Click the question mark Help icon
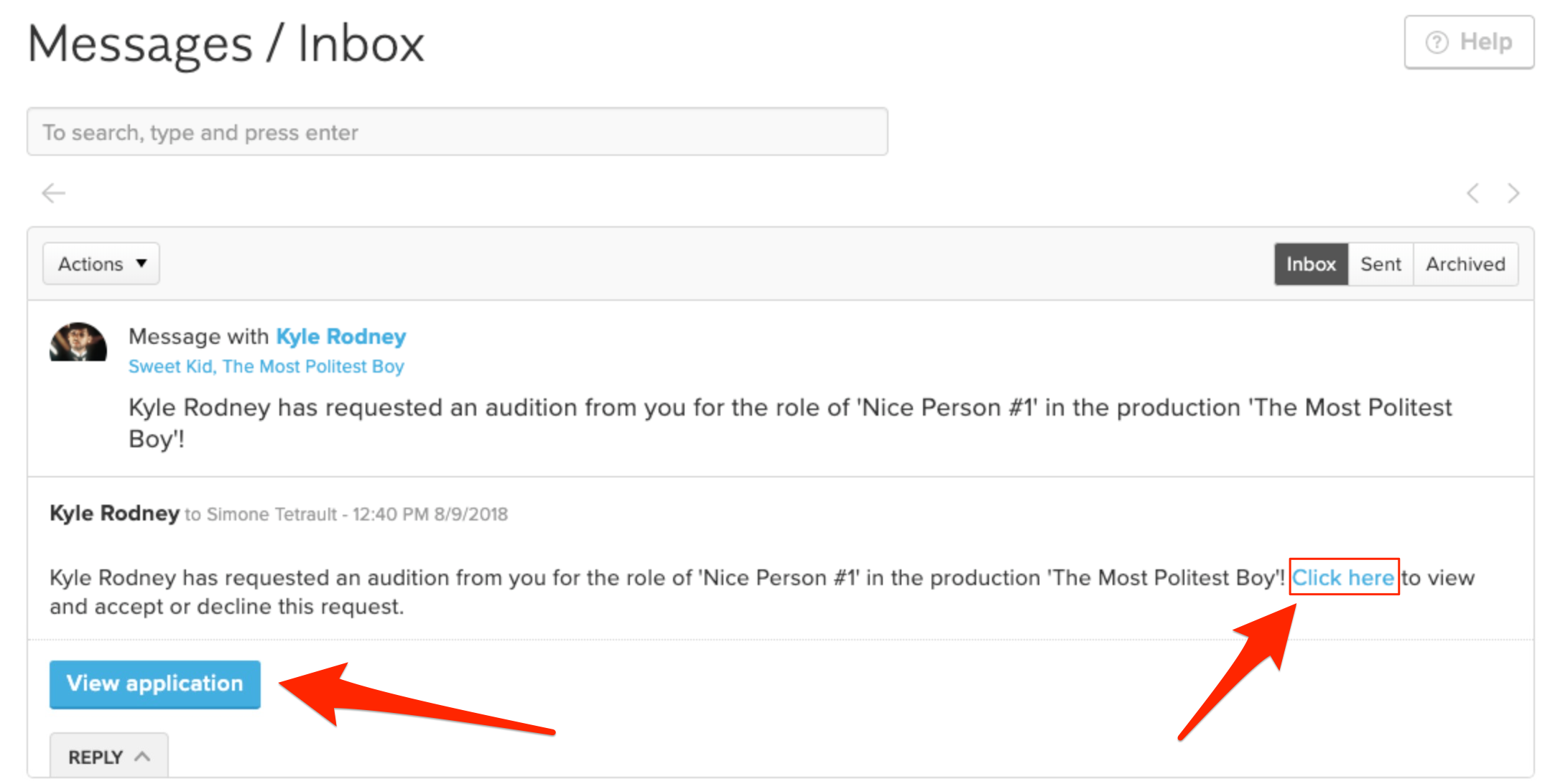 [1437, 42]
